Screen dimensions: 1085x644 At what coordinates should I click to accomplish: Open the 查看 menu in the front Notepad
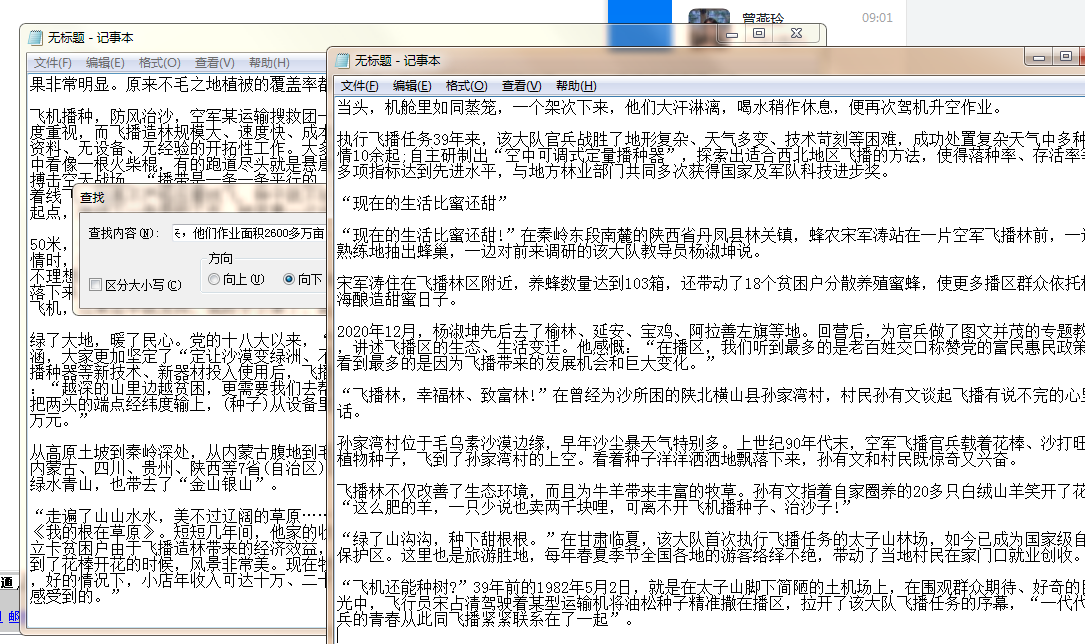[x=521, y=86]
